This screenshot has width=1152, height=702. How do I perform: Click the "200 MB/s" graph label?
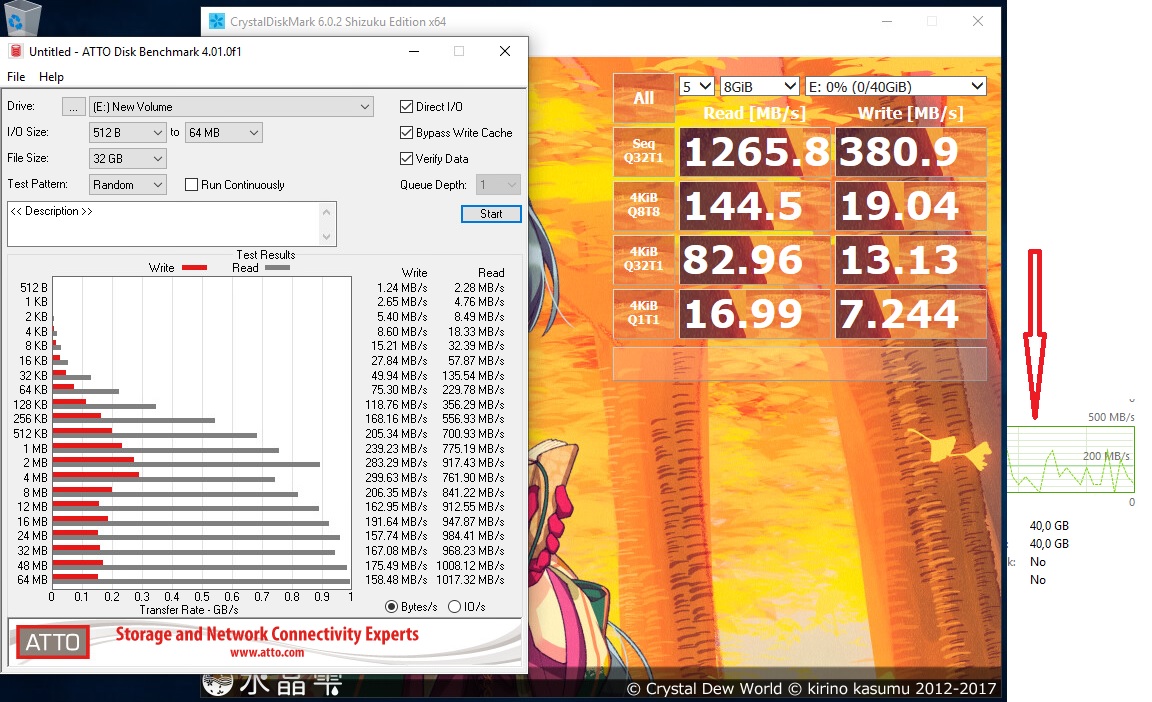pos(1106,456)
